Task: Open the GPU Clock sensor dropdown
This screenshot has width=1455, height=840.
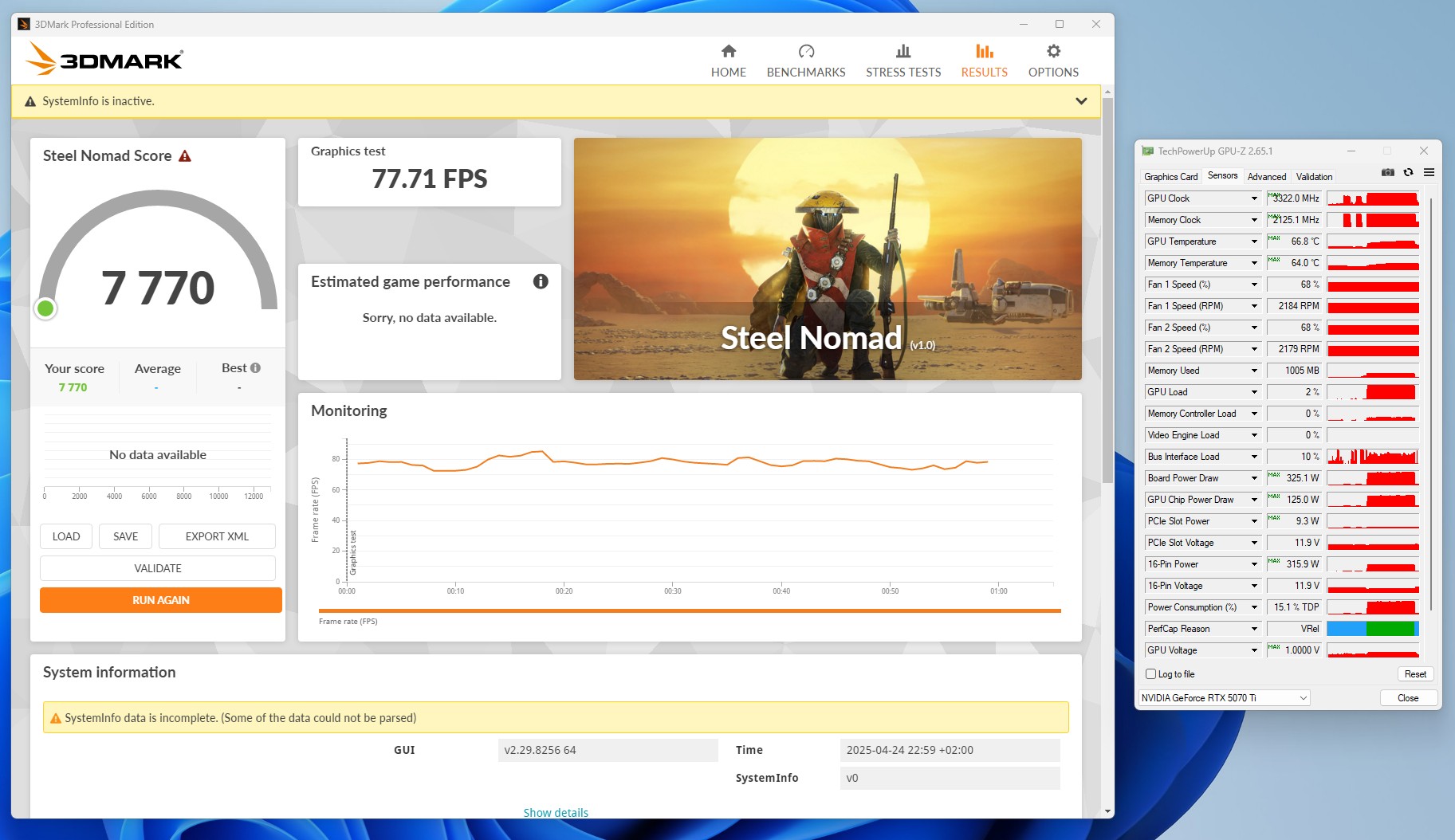Action: pyautogui.click(x=1254, y=198)
